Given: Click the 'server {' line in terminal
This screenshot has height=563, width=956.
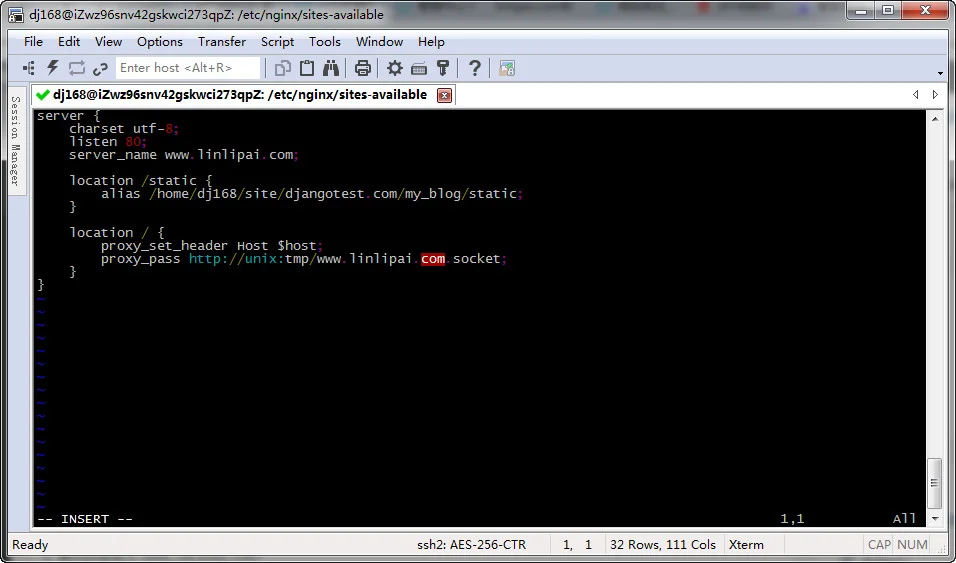Looking at the screenshot, I should pos(68,115).
